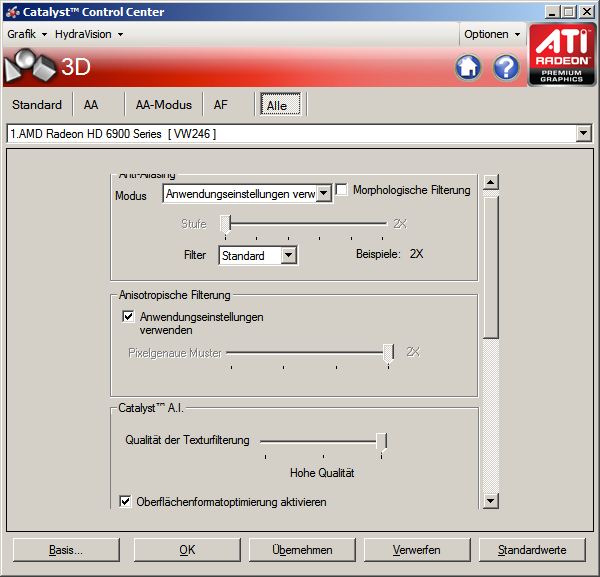Confirm with the OK button

(187, 550)
